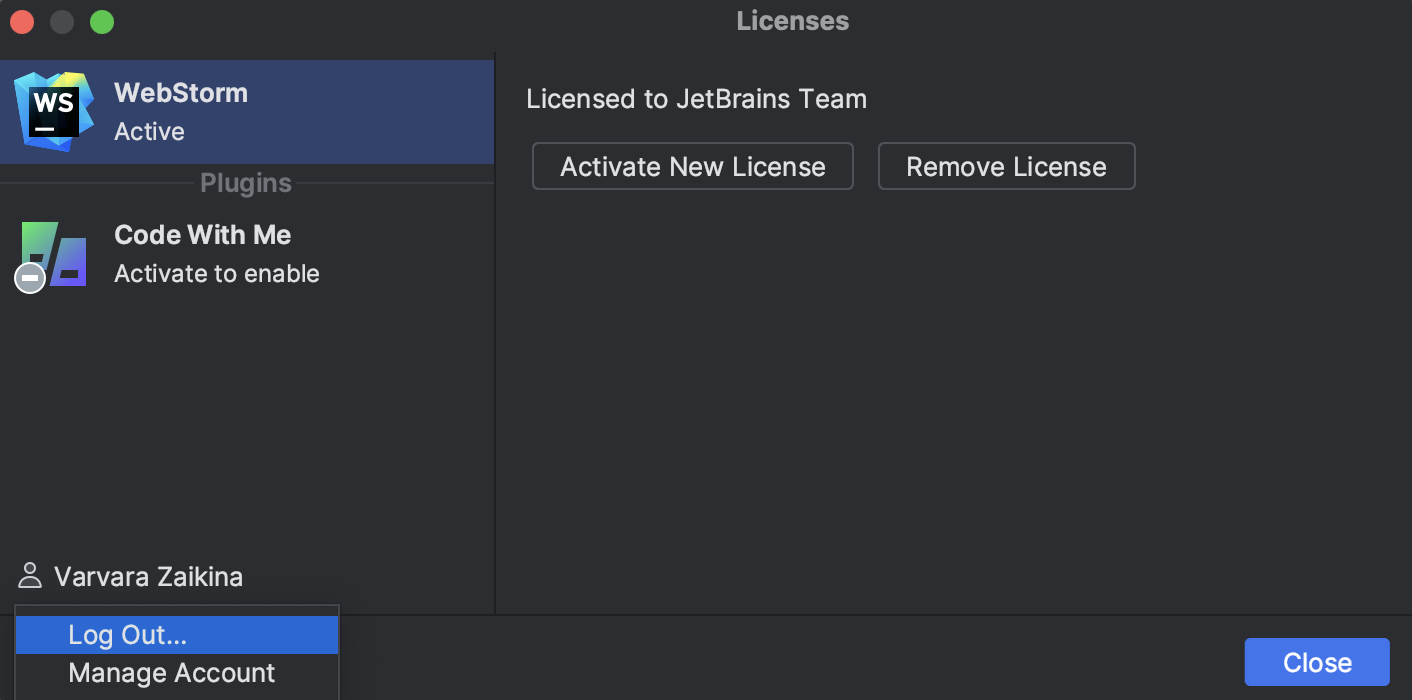This screenshot has height=700, width=1412.
Task: Click the WebStorm application logo icon
Action: (52, 111)
